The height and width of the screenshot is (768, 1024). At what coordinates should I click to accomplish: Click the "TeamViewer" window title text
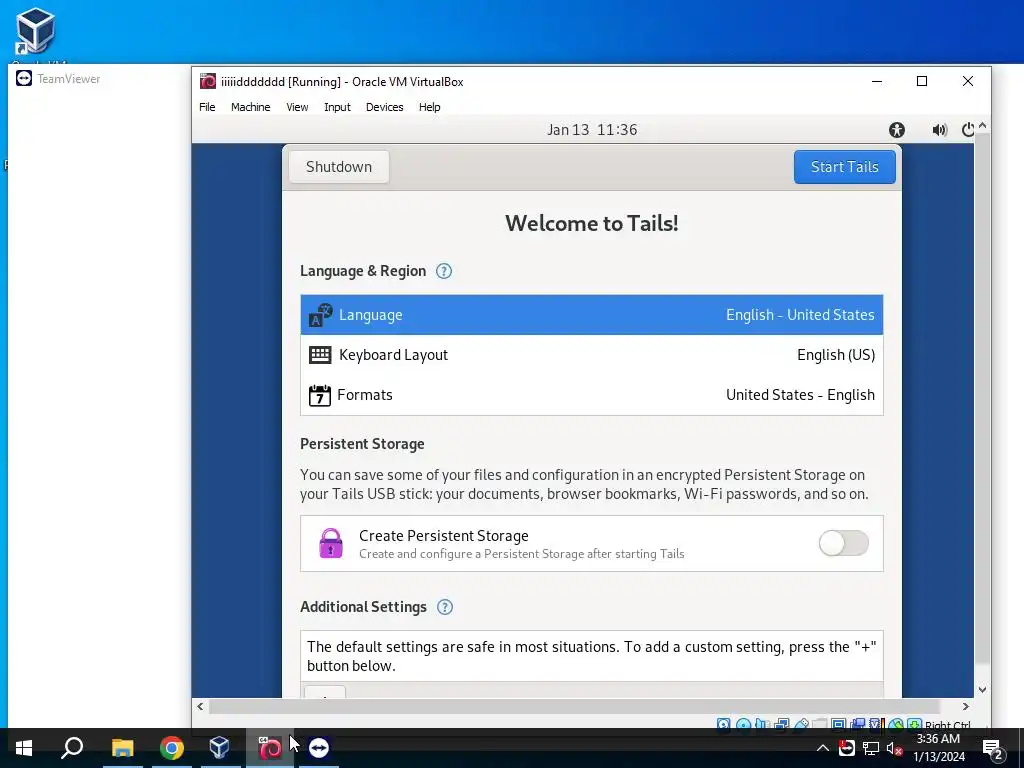pyautogui.click(x=69, y=79)
